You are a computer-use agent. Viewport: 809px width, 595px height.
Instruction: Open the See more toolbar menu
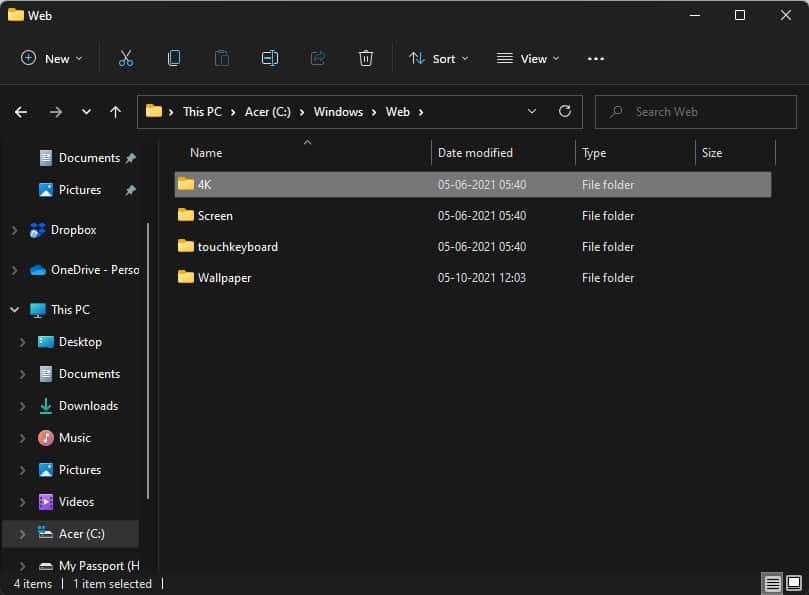point(596,59)
